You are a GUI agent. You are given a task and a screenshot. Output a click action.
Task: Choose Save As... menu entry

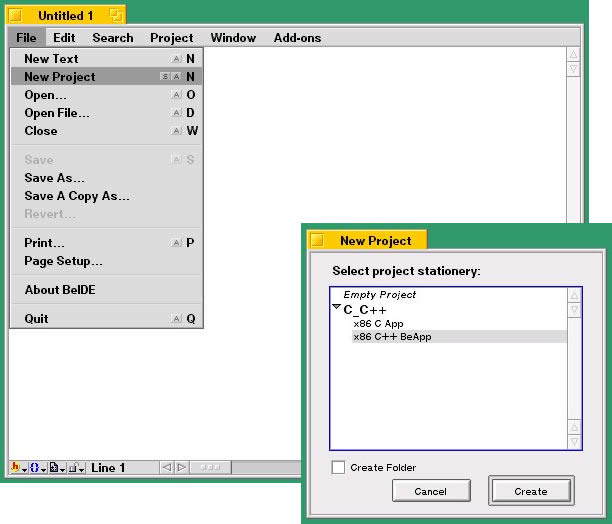[106, 178]
